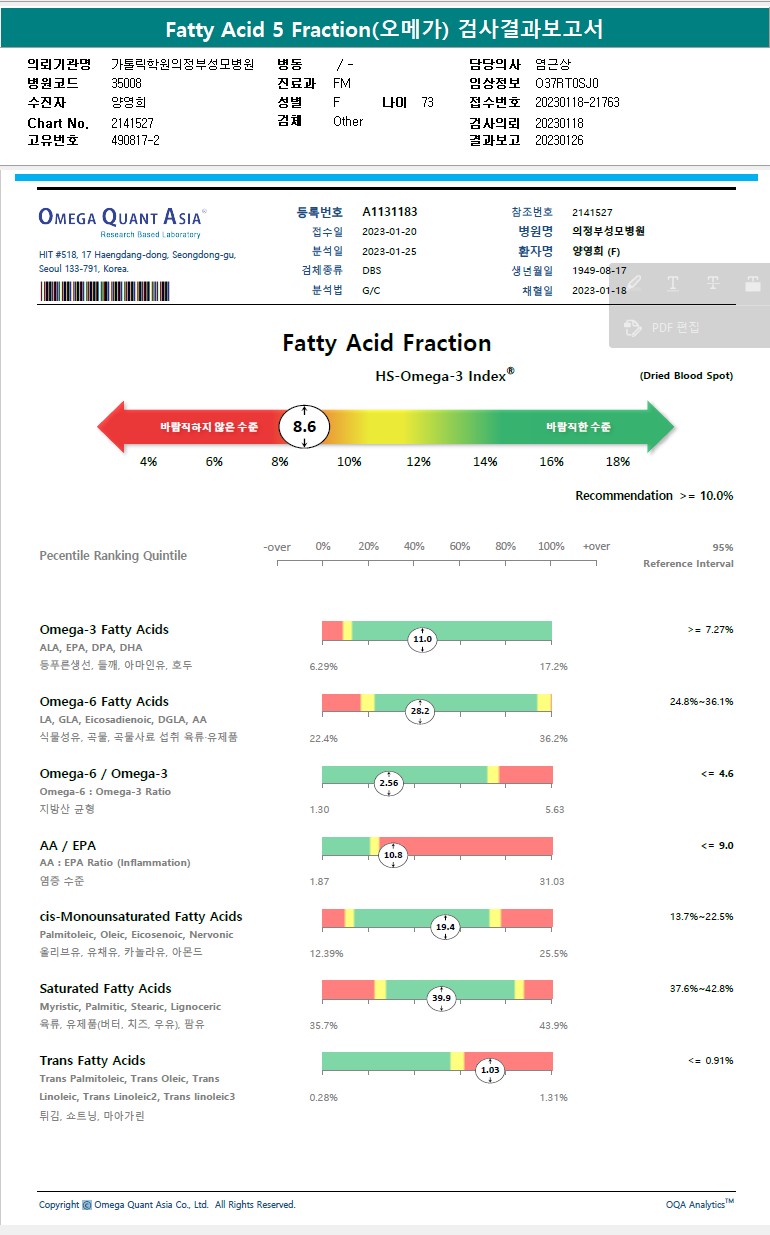The height and width of the screenshot is (1235, 770).
Task: Click the 39.9 saturated fat marker
Action: point(441,998)
